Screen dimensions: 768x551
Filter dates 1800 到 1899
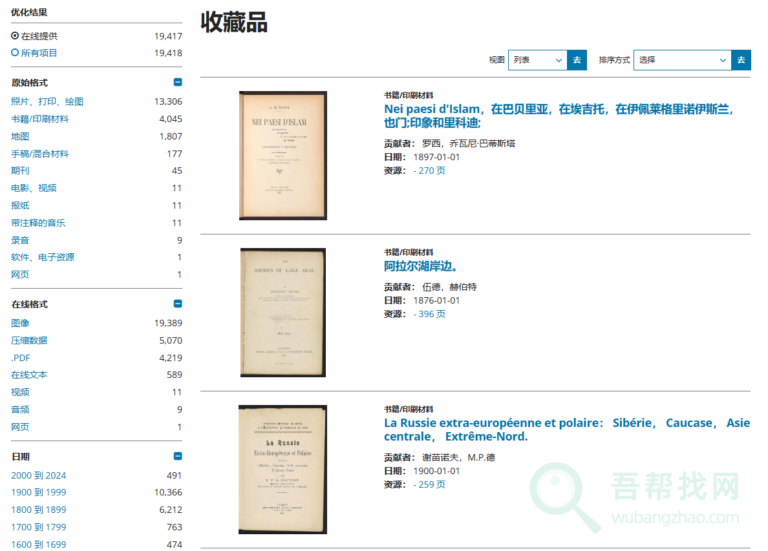[x=38, y=509]
